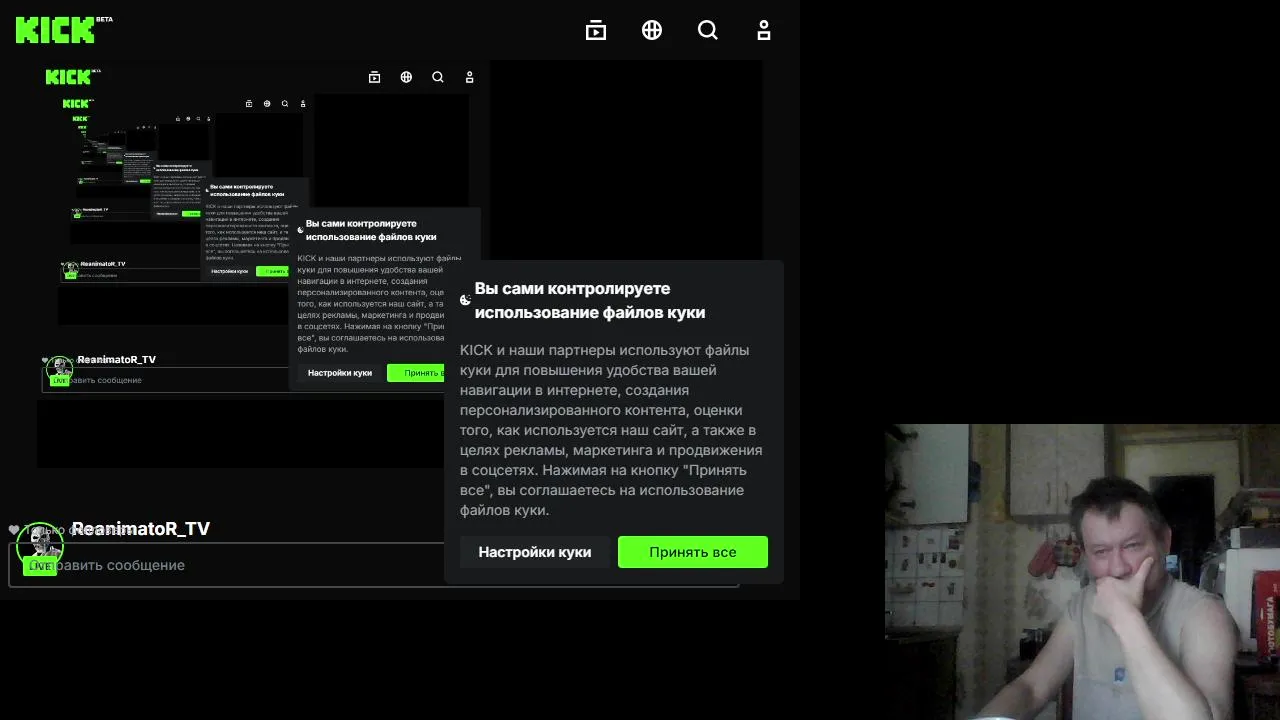Click the second-level nested browse icon

click(375, 77)
